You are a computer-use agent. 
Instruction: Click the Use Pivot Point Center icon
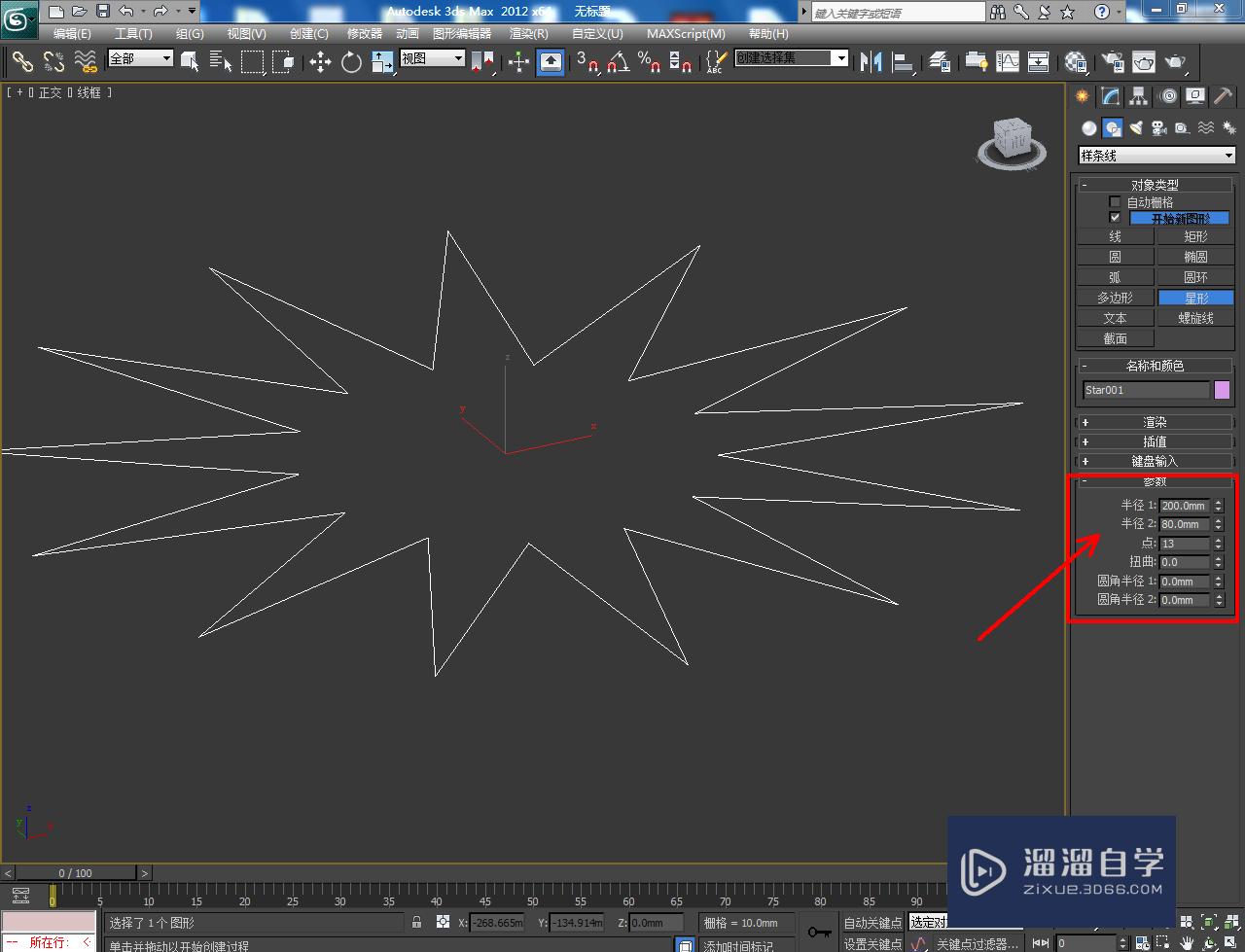click(482, 61)
